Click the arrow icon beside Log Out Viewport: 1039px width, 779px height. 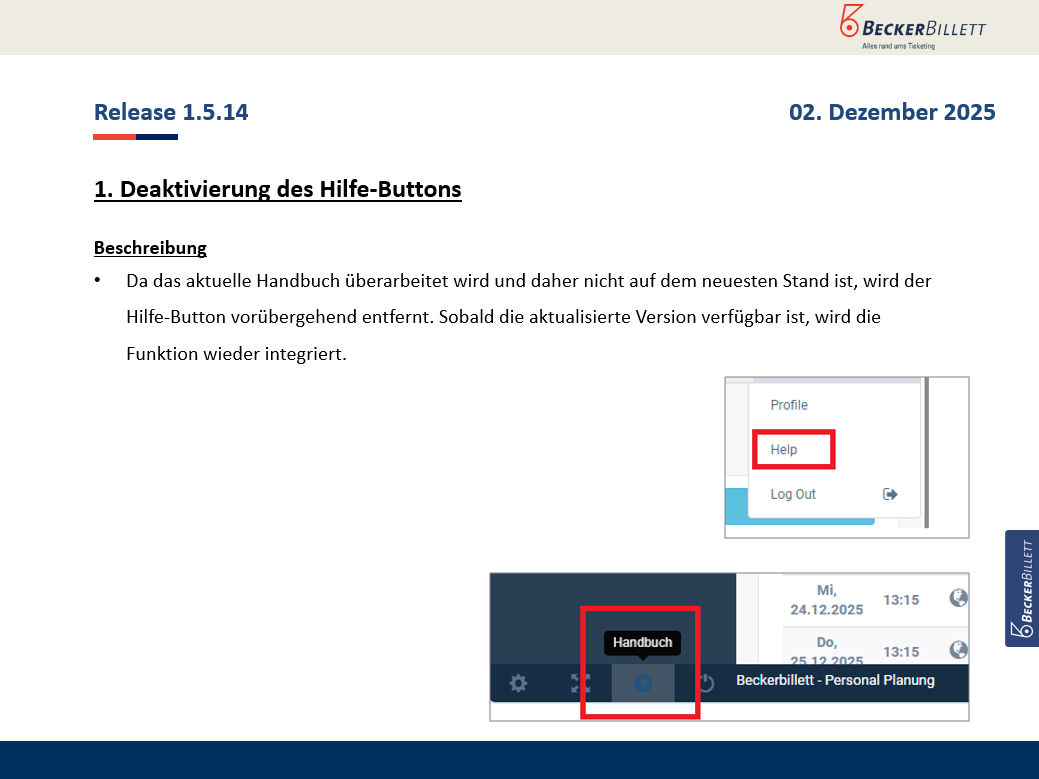tap(890, 494)
